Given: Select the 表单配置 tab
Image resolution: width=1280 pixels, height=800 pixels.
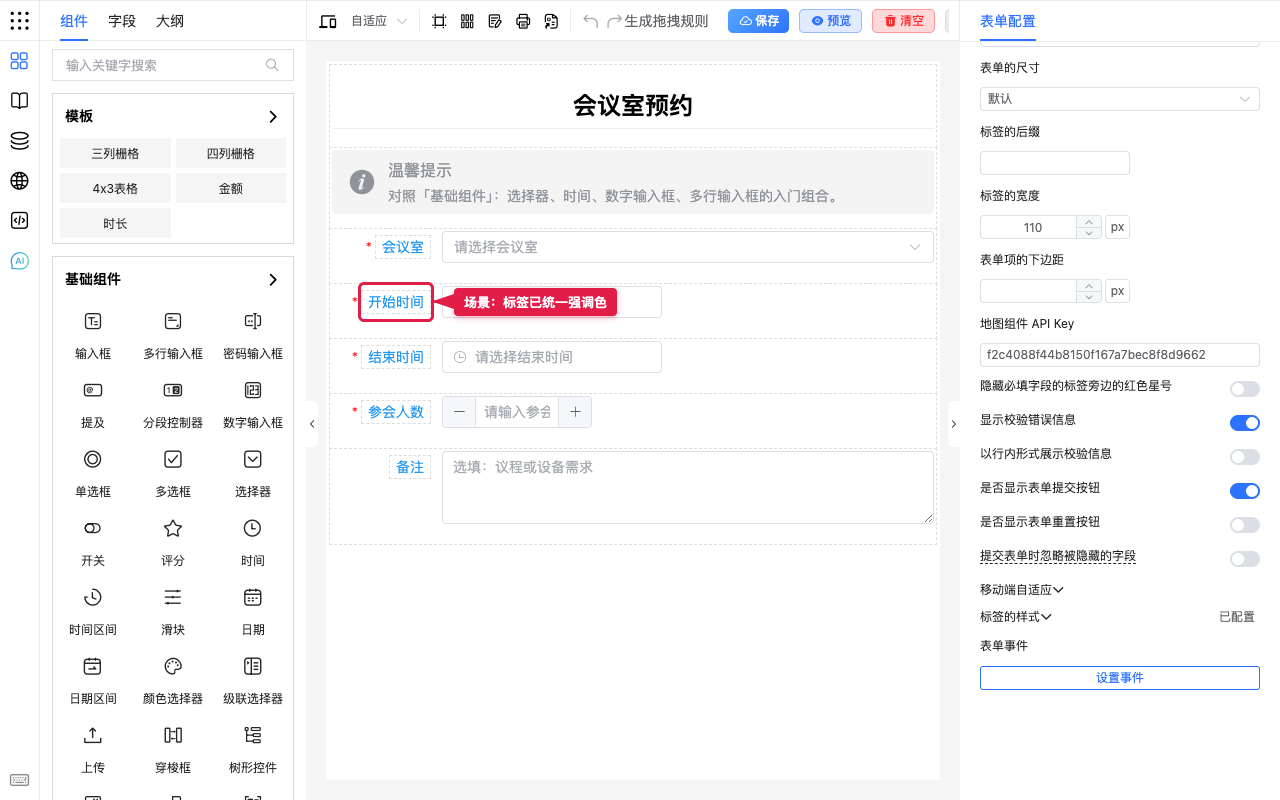Looking at the screenshot, I should (x=1008, y=21).
